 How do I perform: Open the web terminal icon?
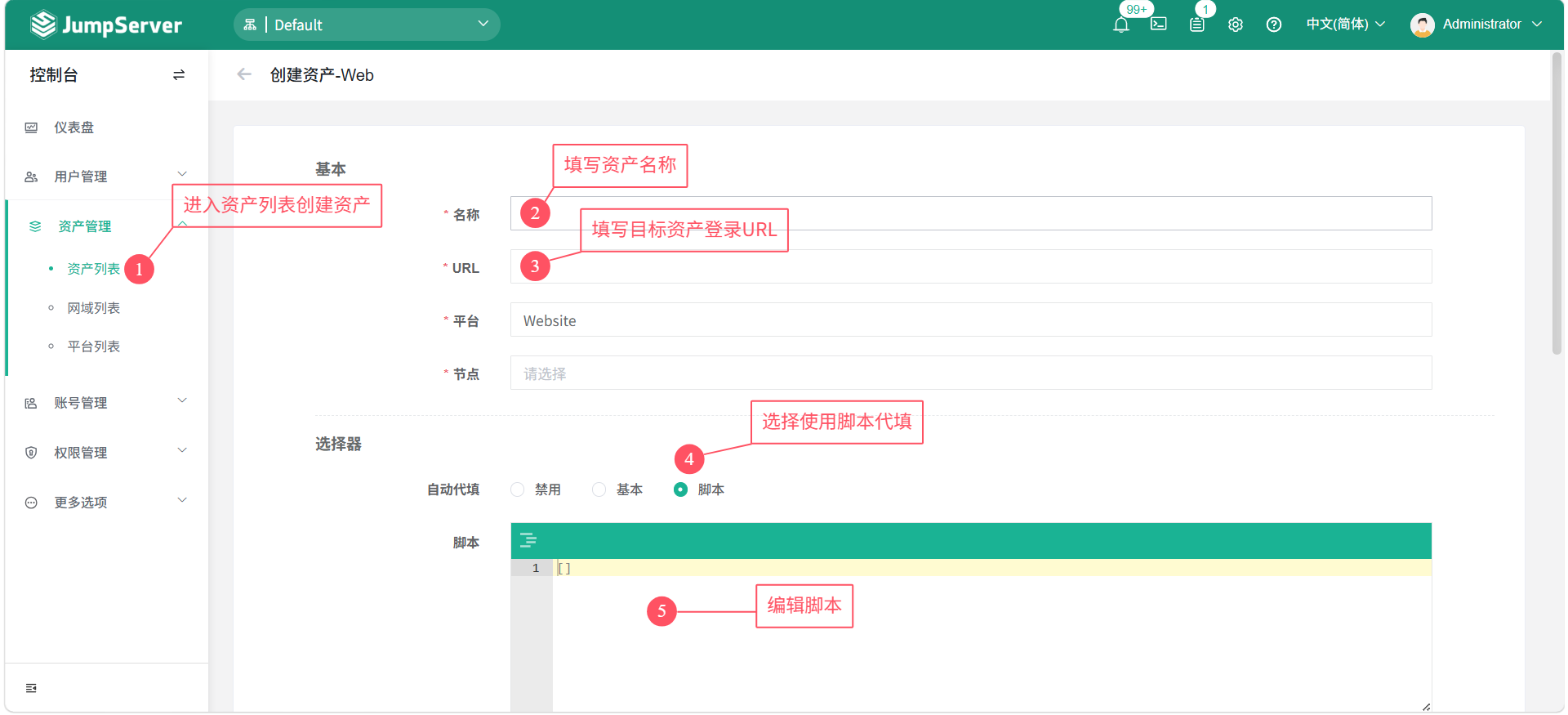[1158, 25]
